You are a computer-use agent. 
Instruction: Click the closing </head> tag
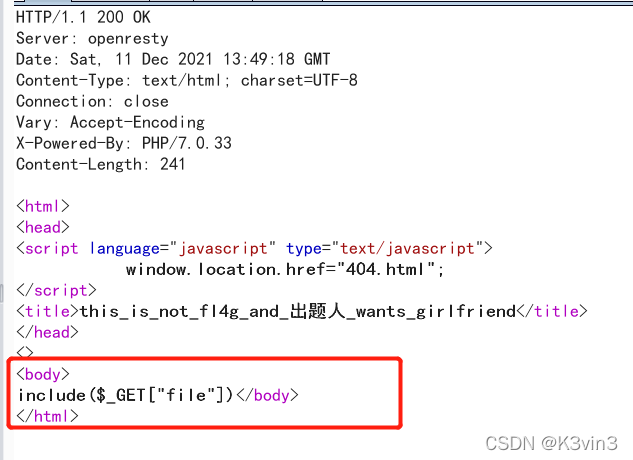pyautogui.click(x=47, y=332)
